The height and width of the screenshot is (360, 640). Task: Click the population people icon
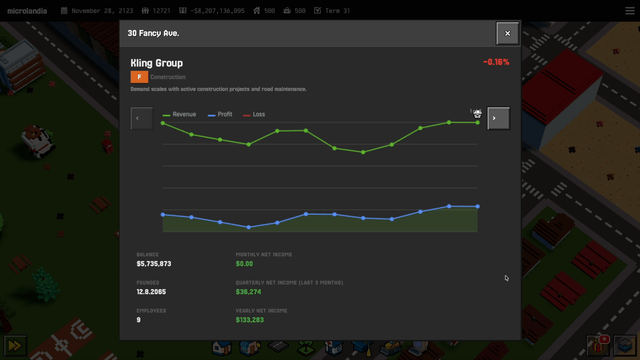145,11
